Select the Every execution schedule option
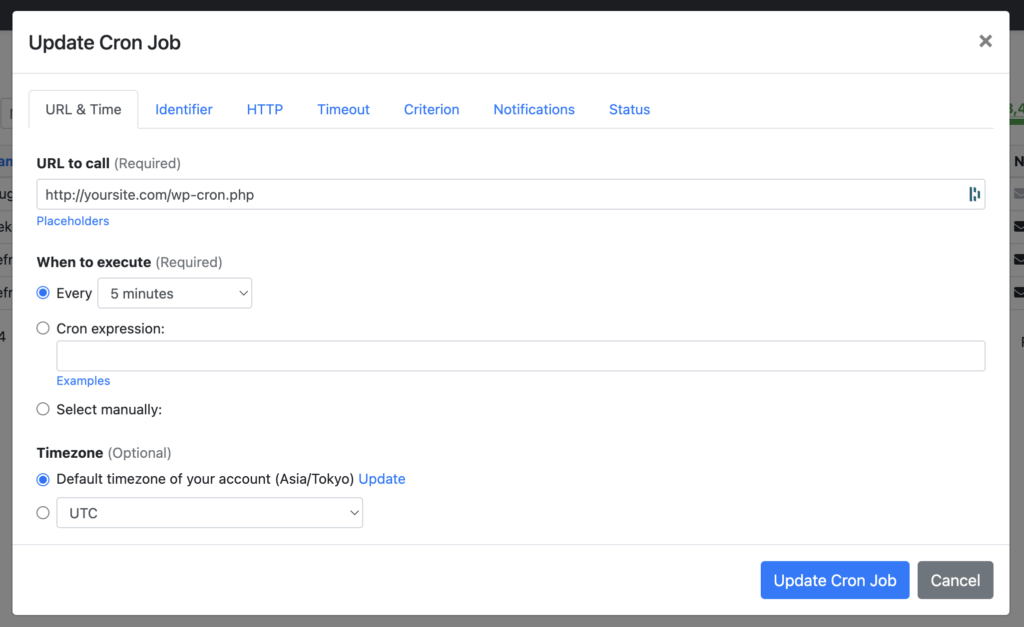Viewport: 1024px width, 627px height. tap(41, 292)
